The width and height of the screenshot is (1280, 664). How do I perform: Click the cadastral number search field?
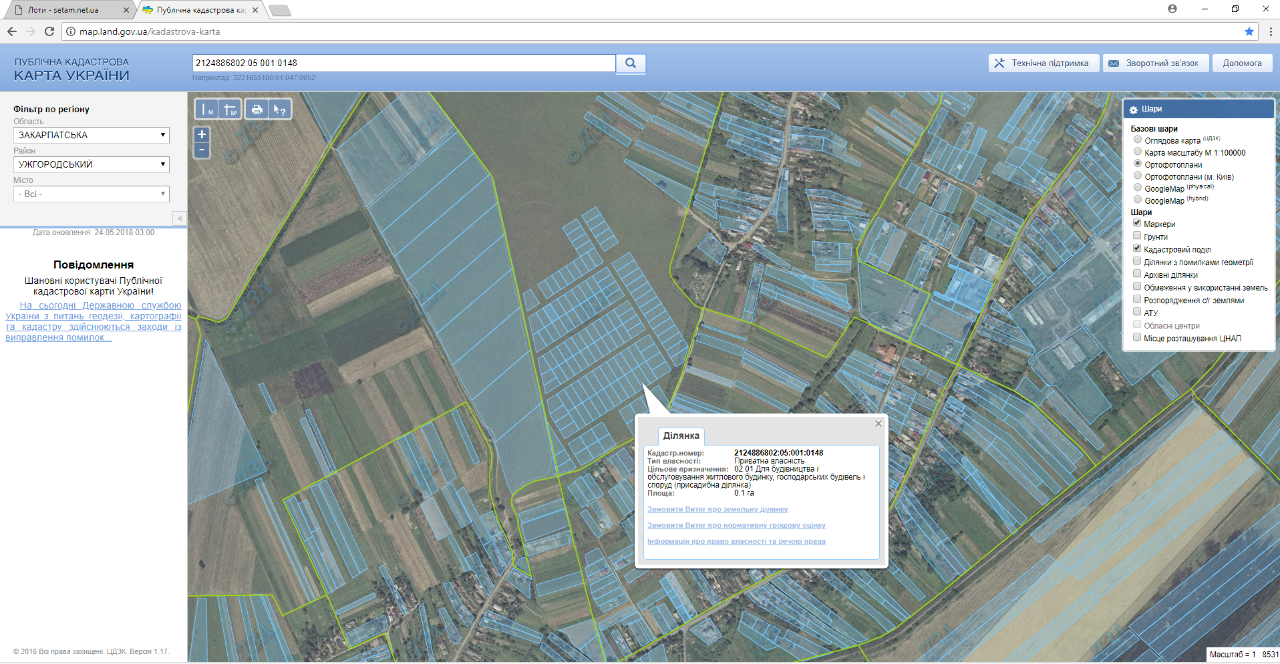click(404, 63)
